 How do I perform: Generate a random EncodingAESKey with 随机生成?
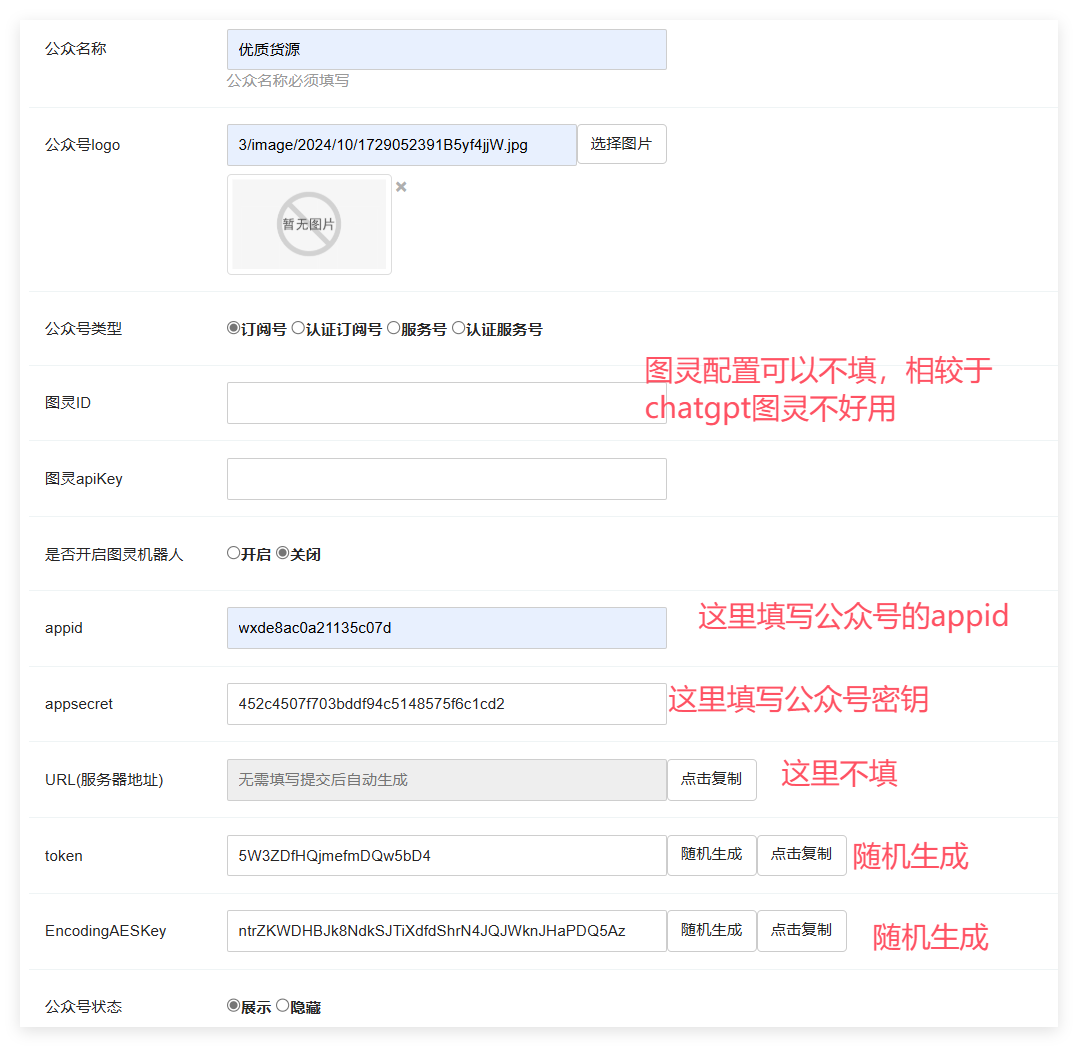712,931
